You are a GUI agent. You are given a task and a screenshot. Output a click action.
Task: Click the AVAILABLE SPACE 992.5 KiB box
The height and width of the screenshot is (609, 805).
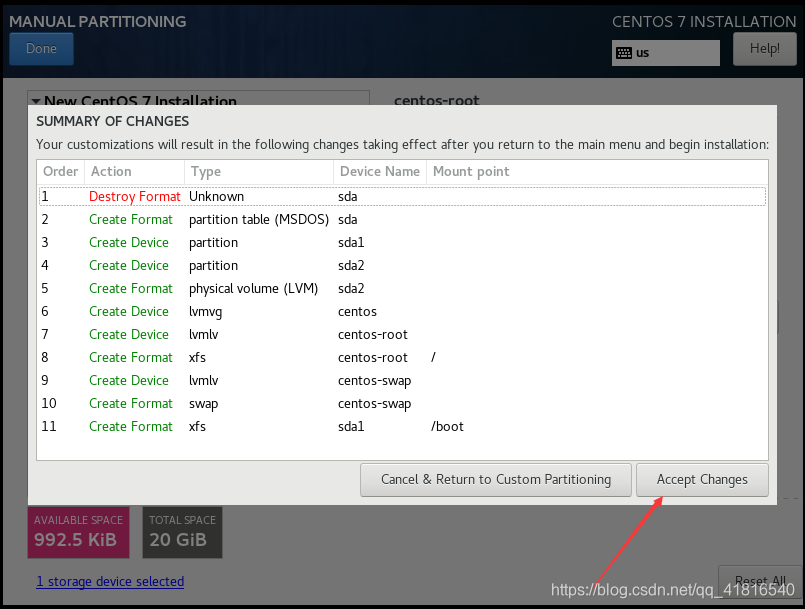(x=79, y=532)
